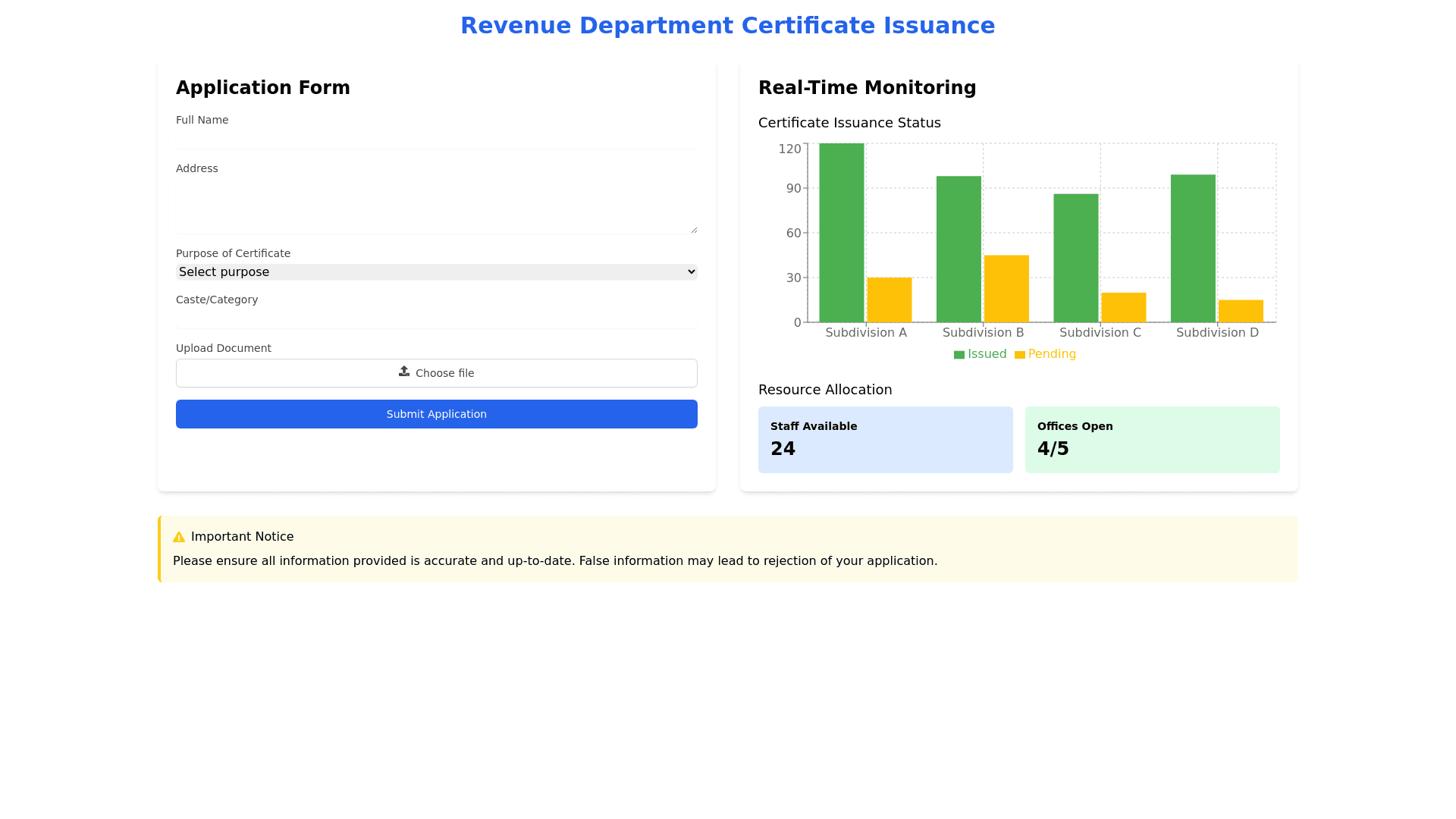
Task: Click the upload arrow icon
Action: (x=404, y=372)
